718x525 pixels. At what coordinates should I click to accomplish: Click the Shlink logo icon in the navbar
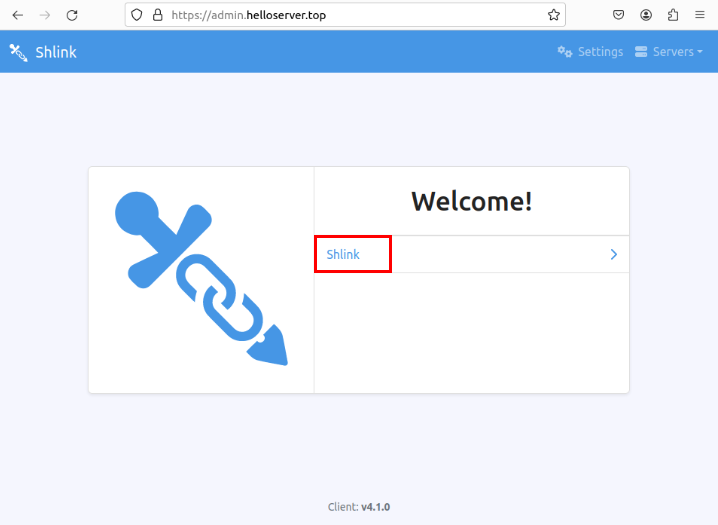pyautogui.click(x=19, y=52)
